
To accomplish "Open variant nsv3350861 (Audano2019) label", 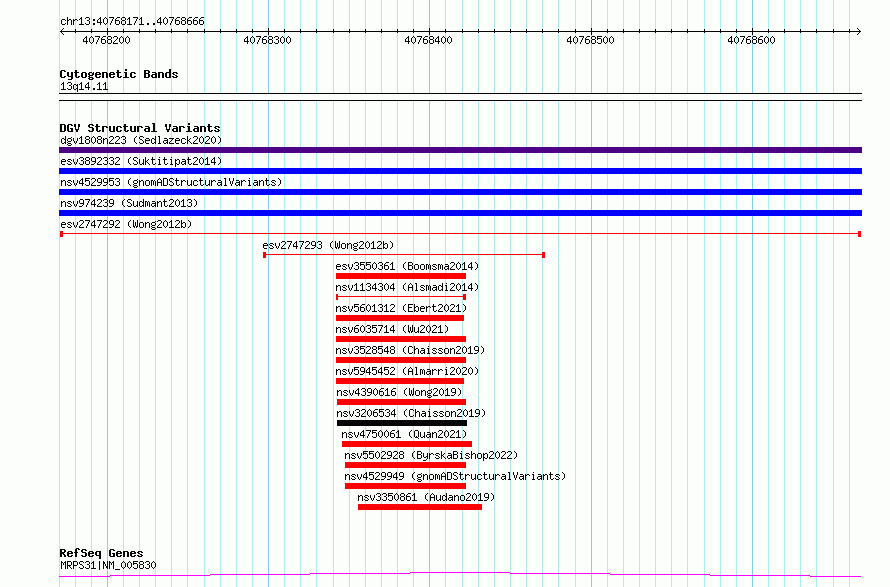I will [426, 497].
